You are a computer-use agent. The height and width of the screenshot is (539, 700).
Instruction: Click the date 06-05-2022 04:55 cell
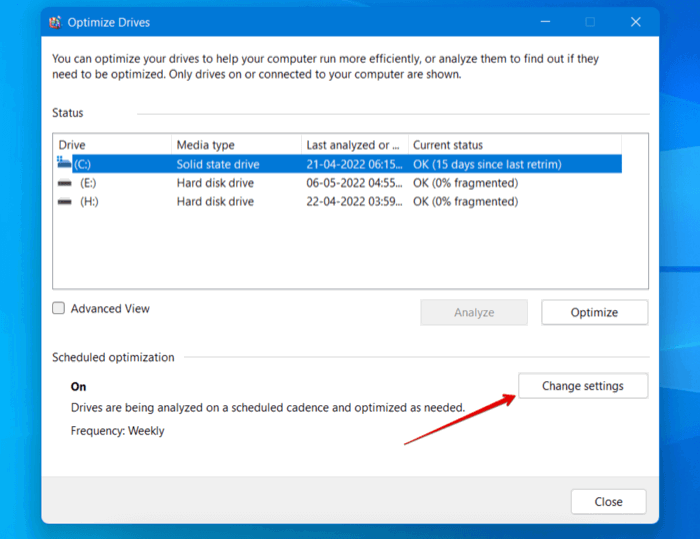tap(354, 183)
